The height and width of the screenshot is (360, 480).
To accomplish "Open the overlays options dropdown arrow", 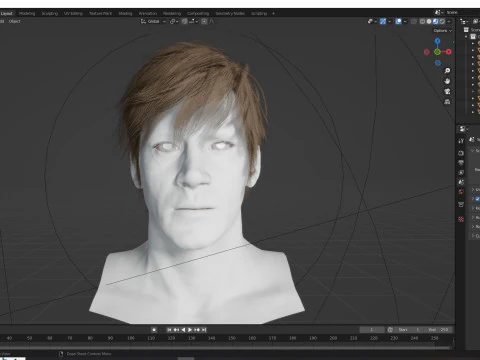I will pos(405,21).
